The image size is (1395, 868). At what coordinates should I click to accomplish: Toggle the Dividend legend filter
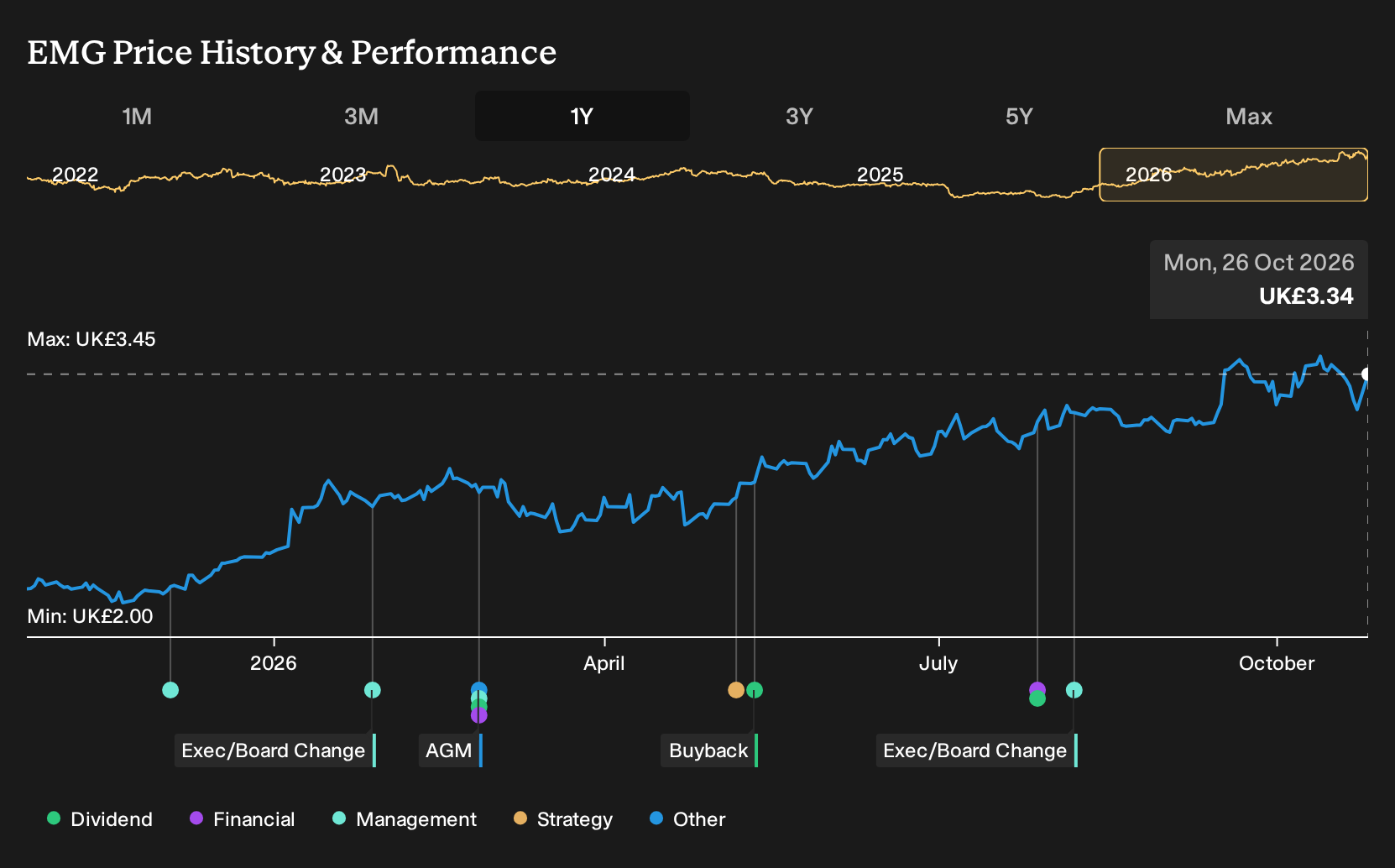100,819
